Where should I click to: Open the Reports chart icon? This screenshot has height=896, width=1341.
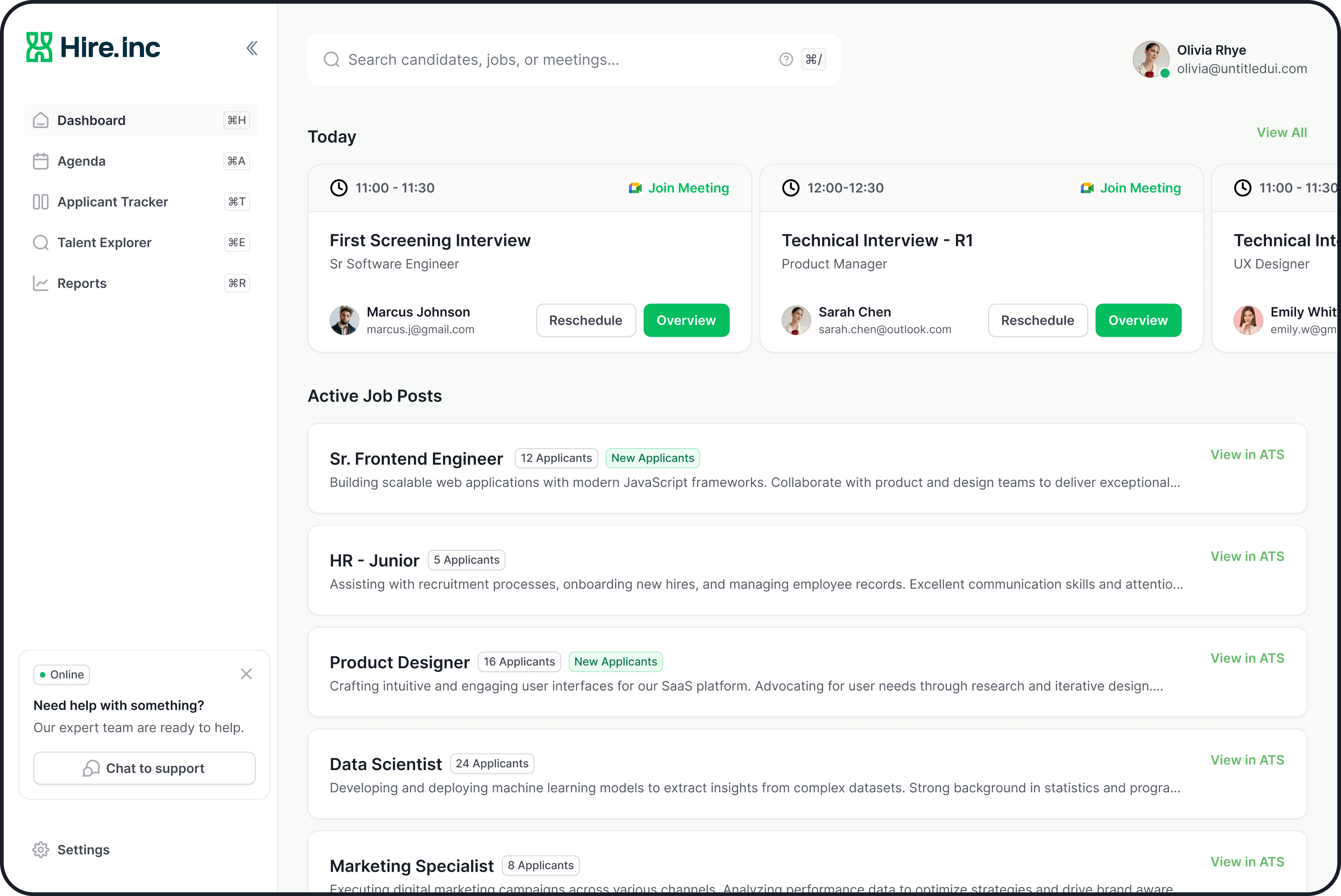click(41, 283)
